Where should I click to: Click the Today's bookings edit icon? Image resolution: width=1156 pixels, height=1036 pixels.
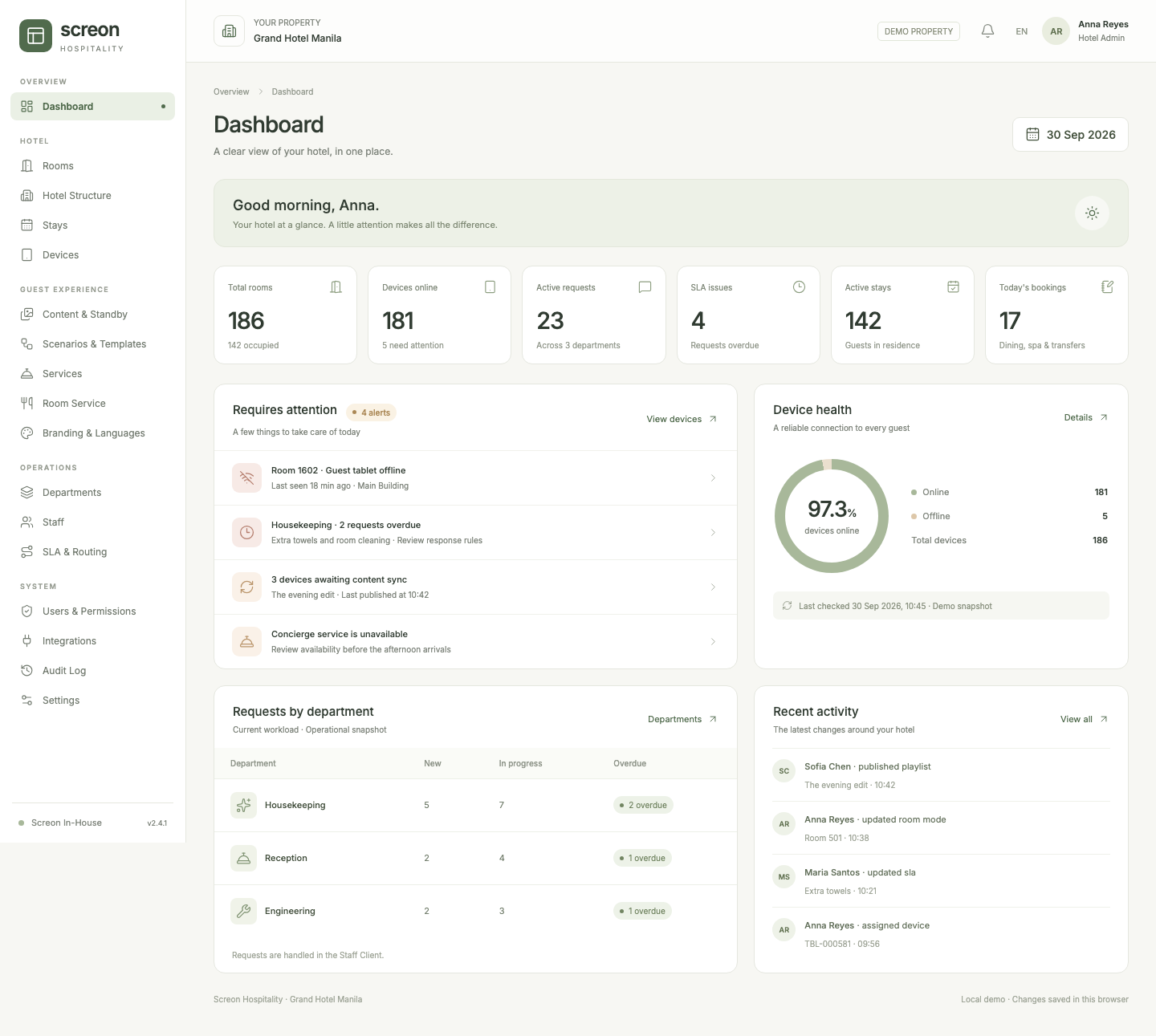click(x=1107, y=287)
